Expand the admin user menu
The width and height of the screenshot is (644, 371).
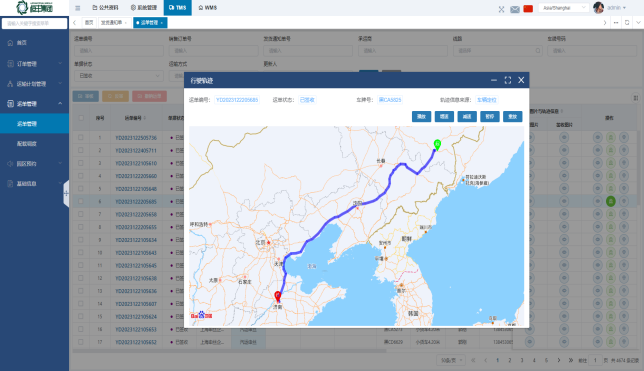coord(610,8)
